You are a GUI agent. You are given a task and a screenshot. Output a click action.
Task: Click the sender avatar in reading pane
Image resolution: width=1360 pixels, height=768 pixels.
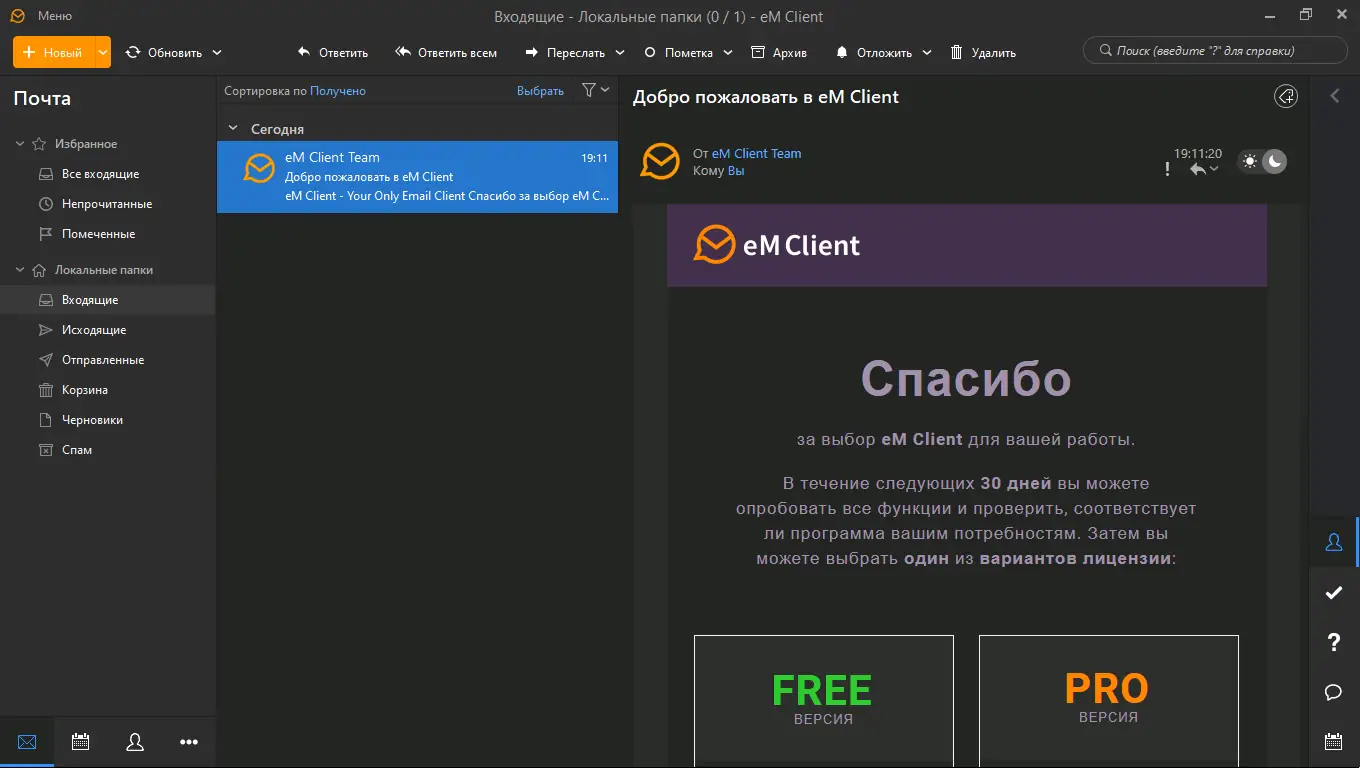coord(660,161)
